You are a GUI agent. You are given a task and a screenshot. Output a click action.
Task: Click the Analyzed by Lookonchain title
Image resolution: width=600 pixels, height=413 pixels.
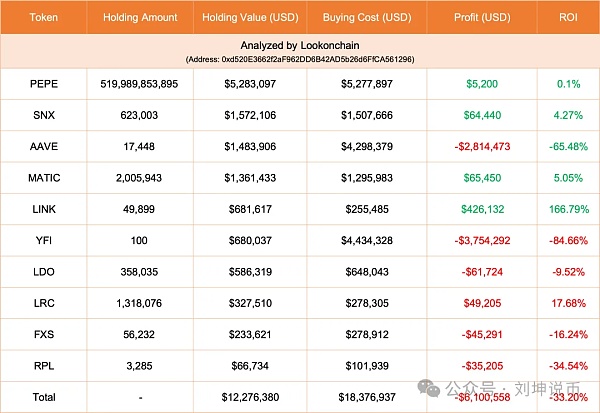click(300, 46)
